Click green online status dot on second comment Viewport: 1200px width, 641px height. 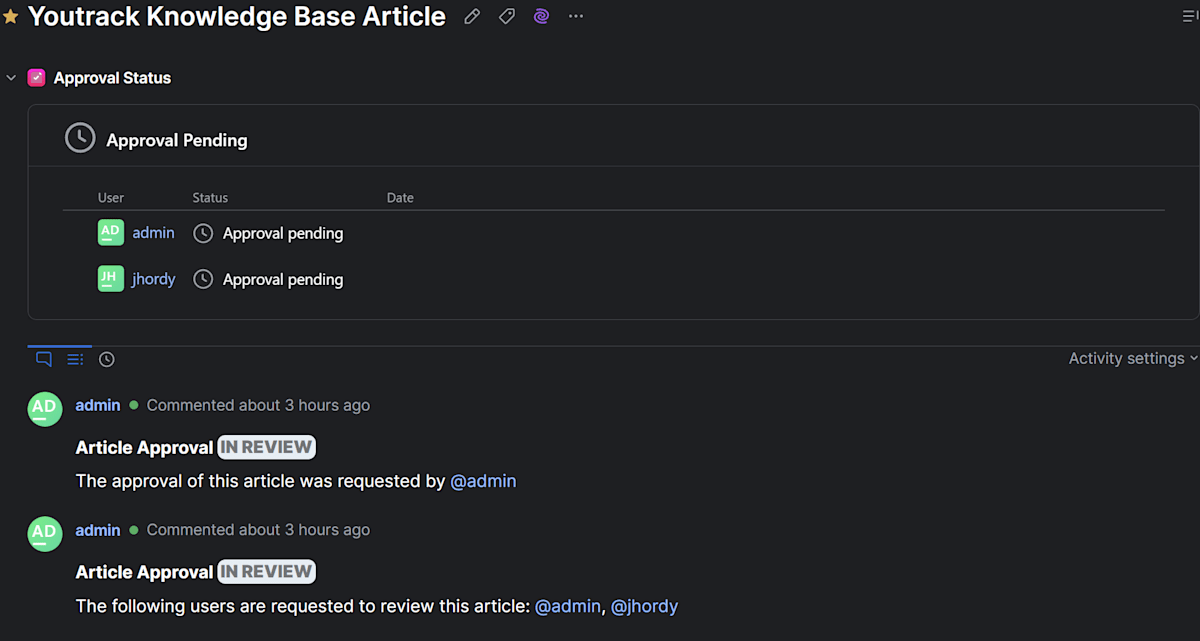pyautogui.click(x=134, y=530)
